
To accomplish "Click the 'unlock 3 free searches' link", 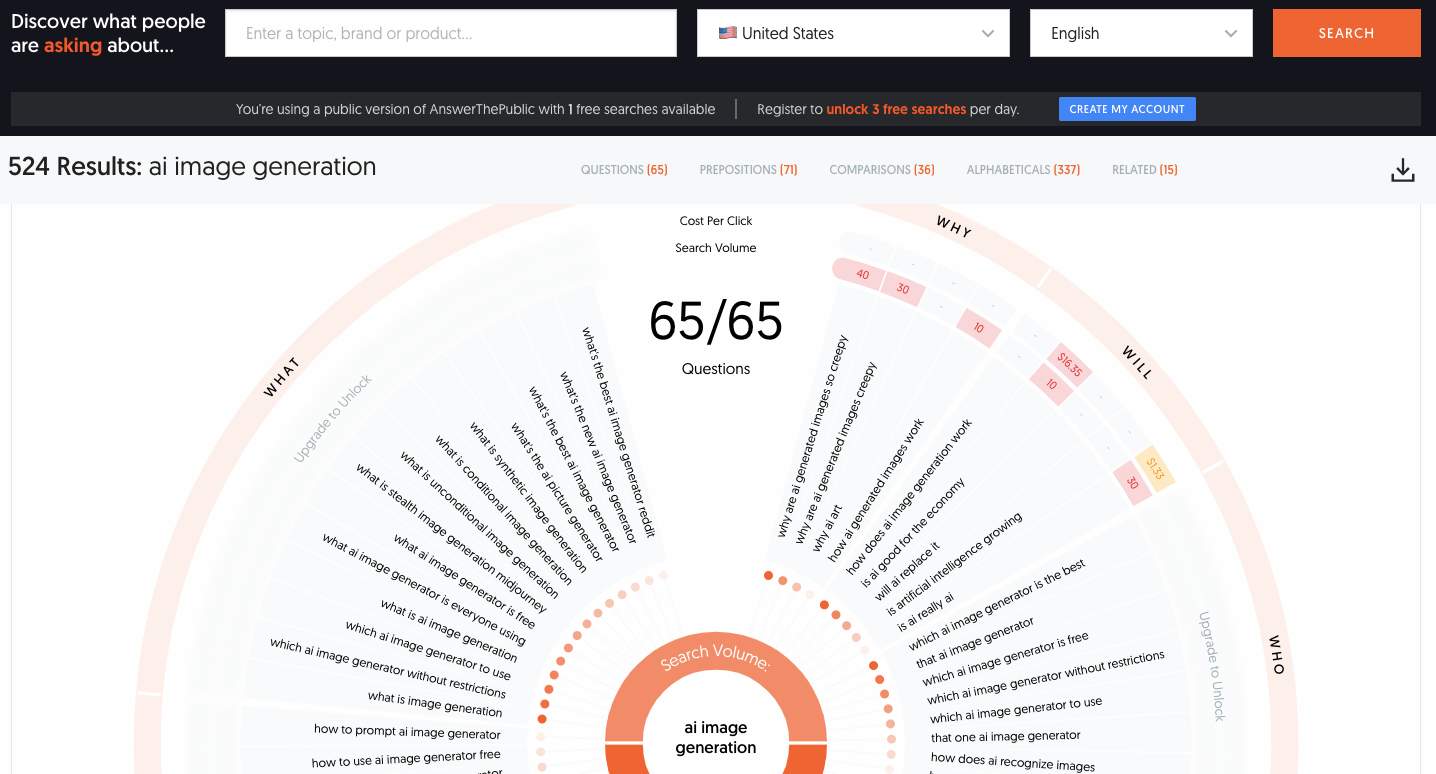I will [896, 109].
